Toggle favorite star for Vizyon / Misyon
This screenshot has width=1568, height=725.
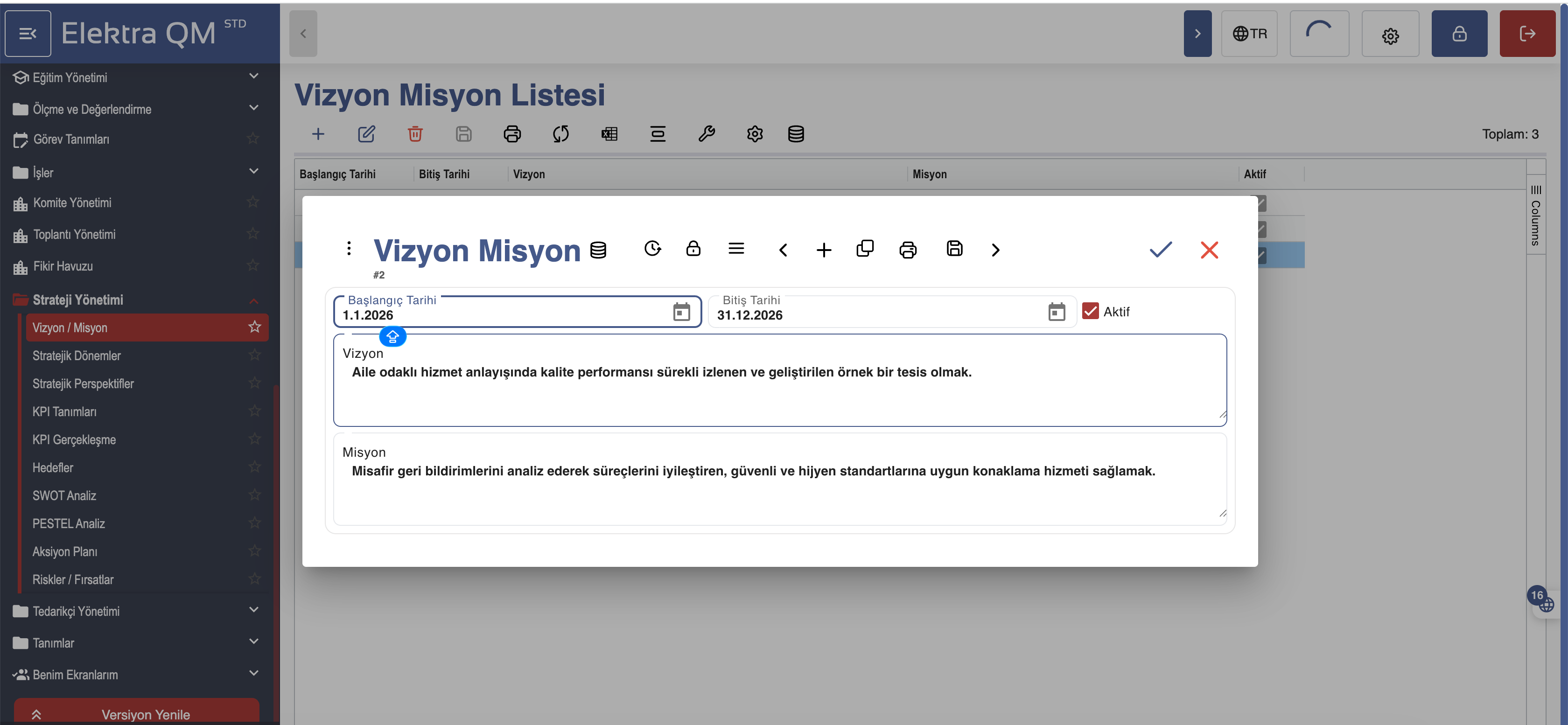[x=254, y=327]
